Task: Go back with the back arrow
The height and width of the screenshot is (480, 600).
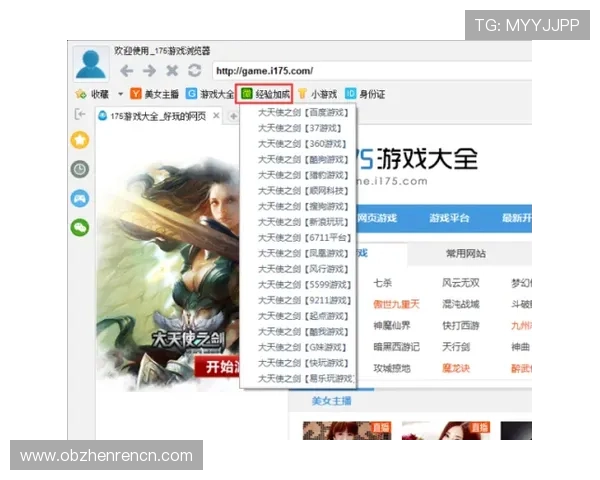Action: click(127, 71)
